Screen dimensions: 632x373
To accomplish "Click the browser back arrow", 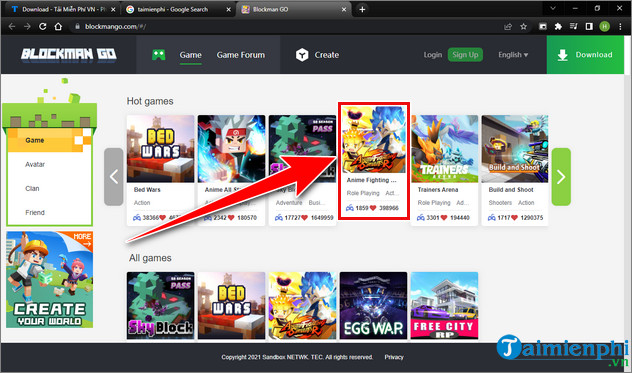I will pos(12,27).
